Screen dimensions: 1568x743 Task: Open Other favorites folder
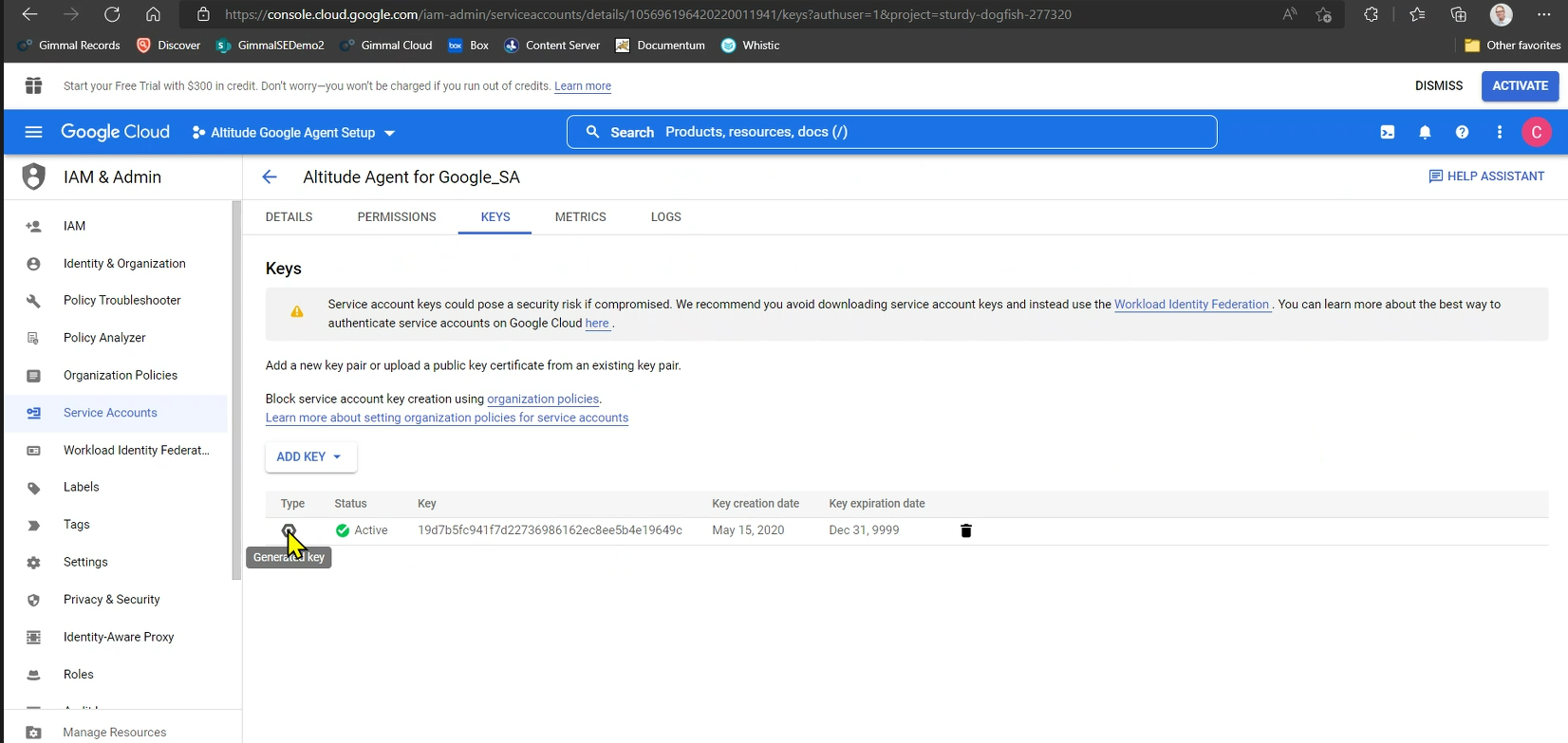coord(1513,46)
